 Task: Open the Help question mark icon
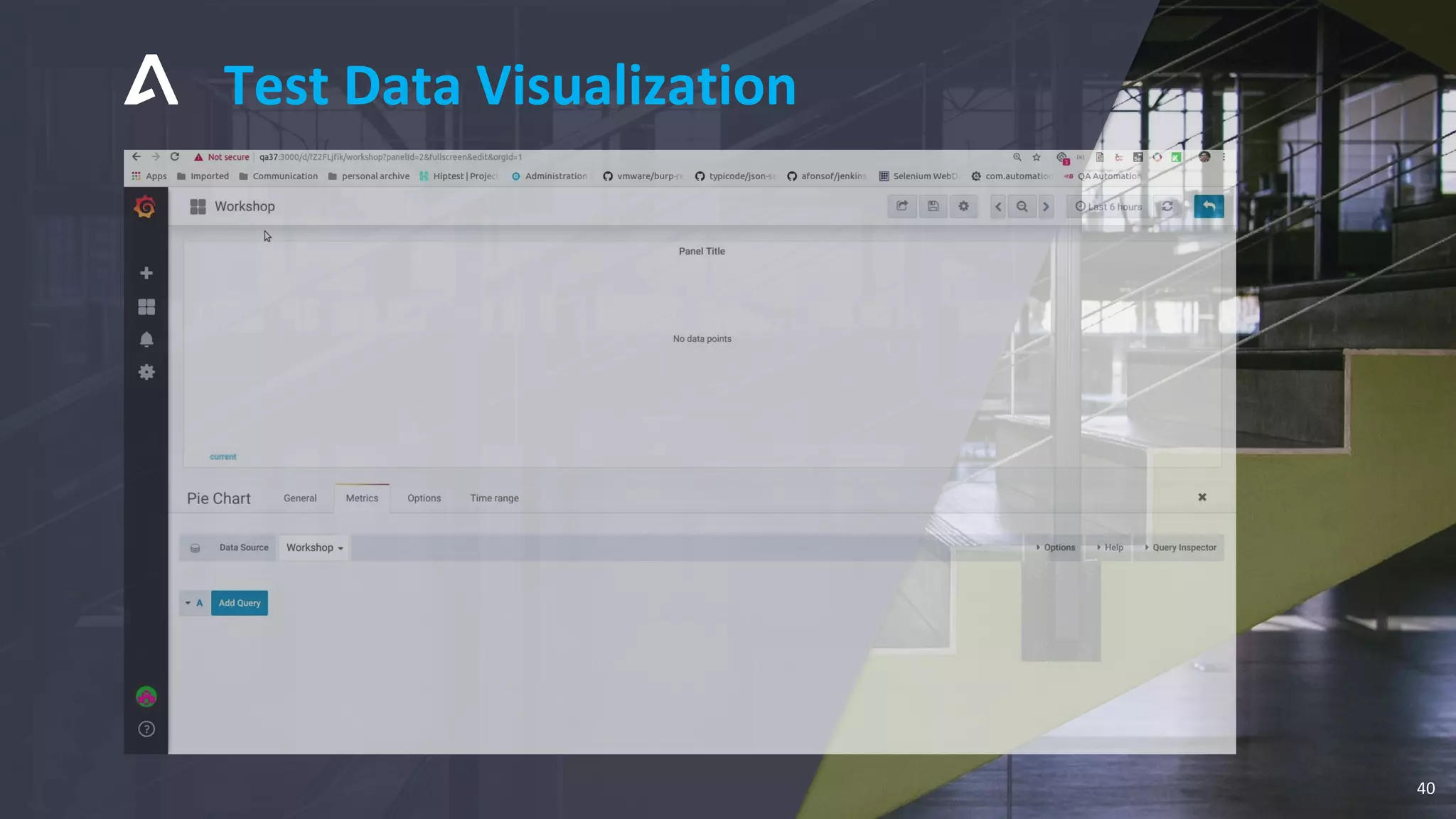click(x=146, y=729)
